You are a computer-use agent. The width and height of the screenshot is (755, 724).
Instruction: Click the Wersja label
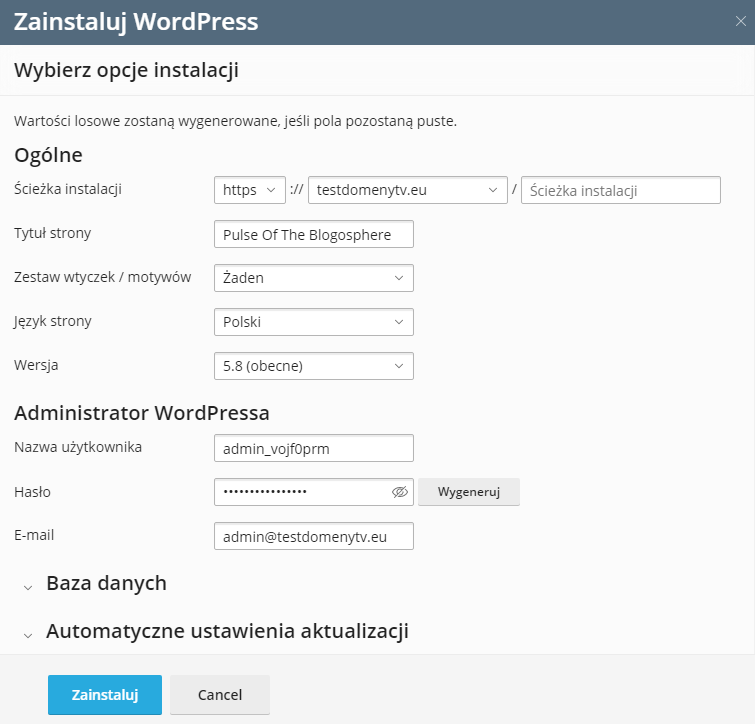coord(36,365)
